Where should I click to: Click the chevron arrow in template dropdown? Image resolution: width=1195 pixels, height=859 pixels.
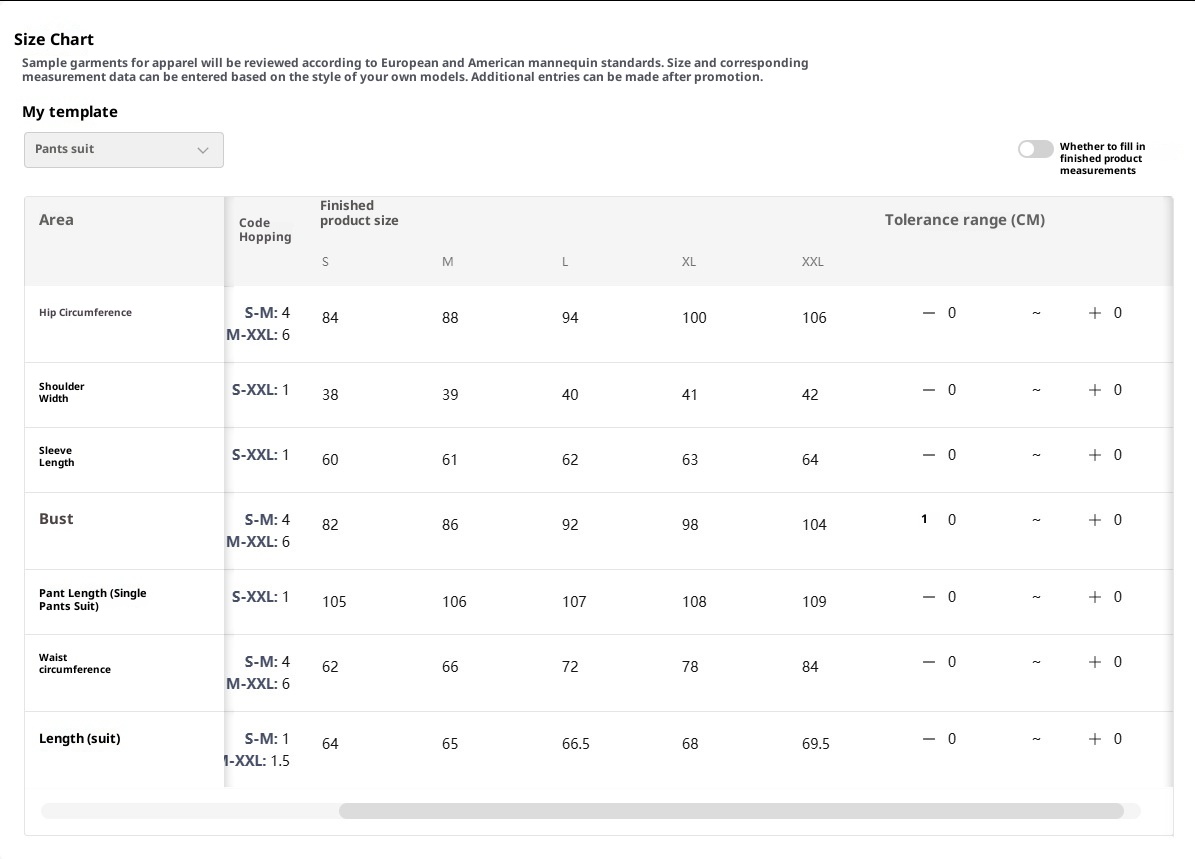coord(203,150)
